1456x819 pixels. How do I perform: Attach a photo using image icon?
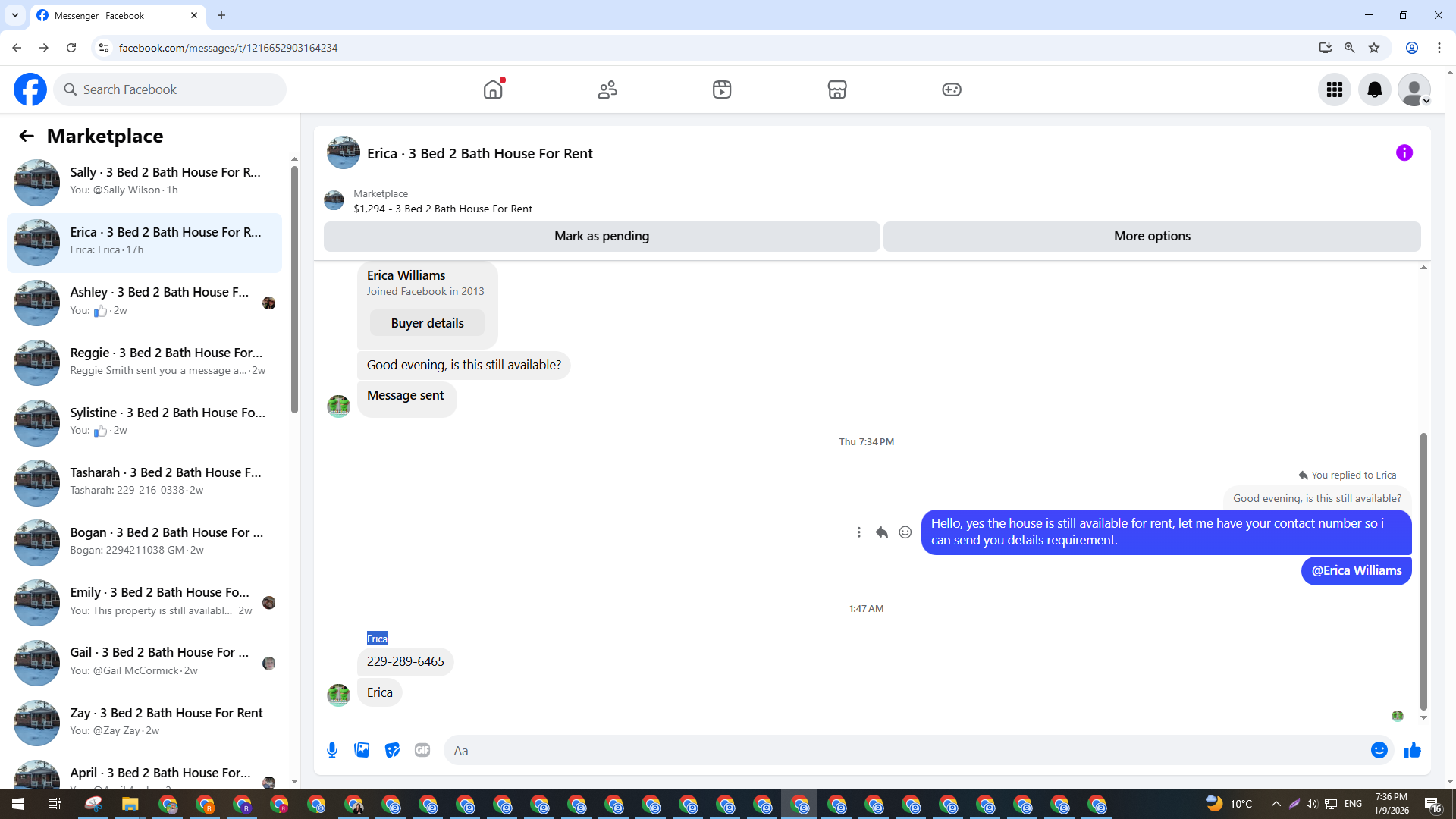pyautogui.click(x=362, y=750)
